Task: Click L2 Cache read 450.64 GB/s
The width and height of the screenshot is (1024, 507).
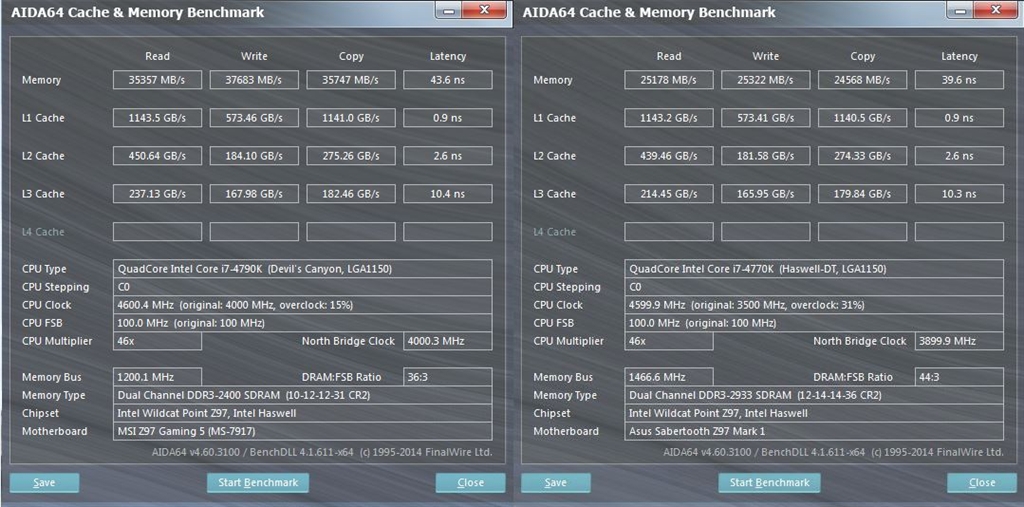Action: pyautogui.click(x=157, y=155)
